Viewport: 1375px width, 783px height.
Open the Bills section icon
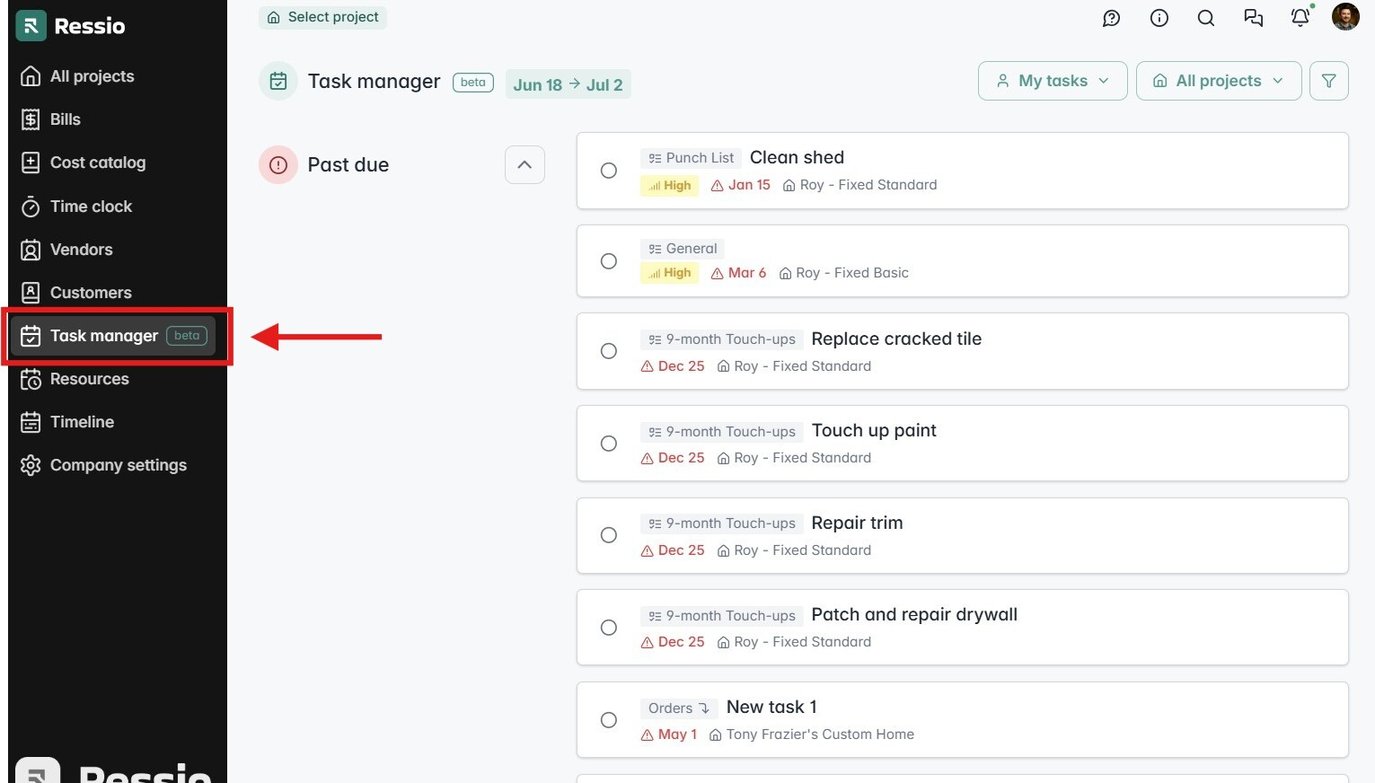[x=30, y=119]
